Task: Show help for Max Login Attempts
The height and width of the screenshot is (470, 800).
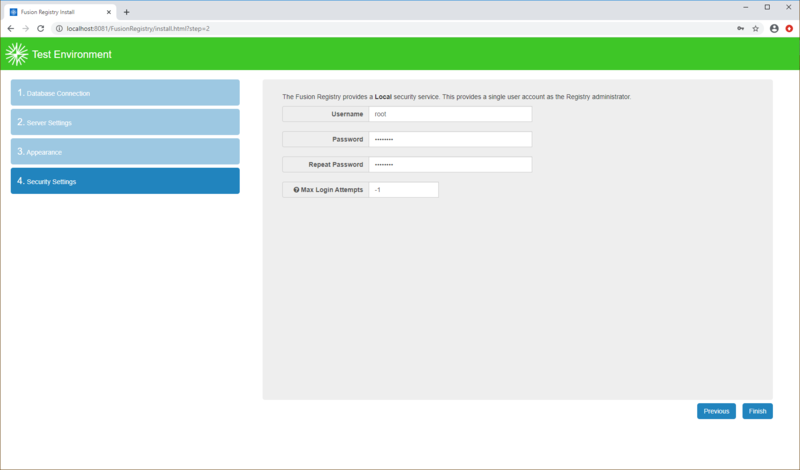Action: [296, 190]
